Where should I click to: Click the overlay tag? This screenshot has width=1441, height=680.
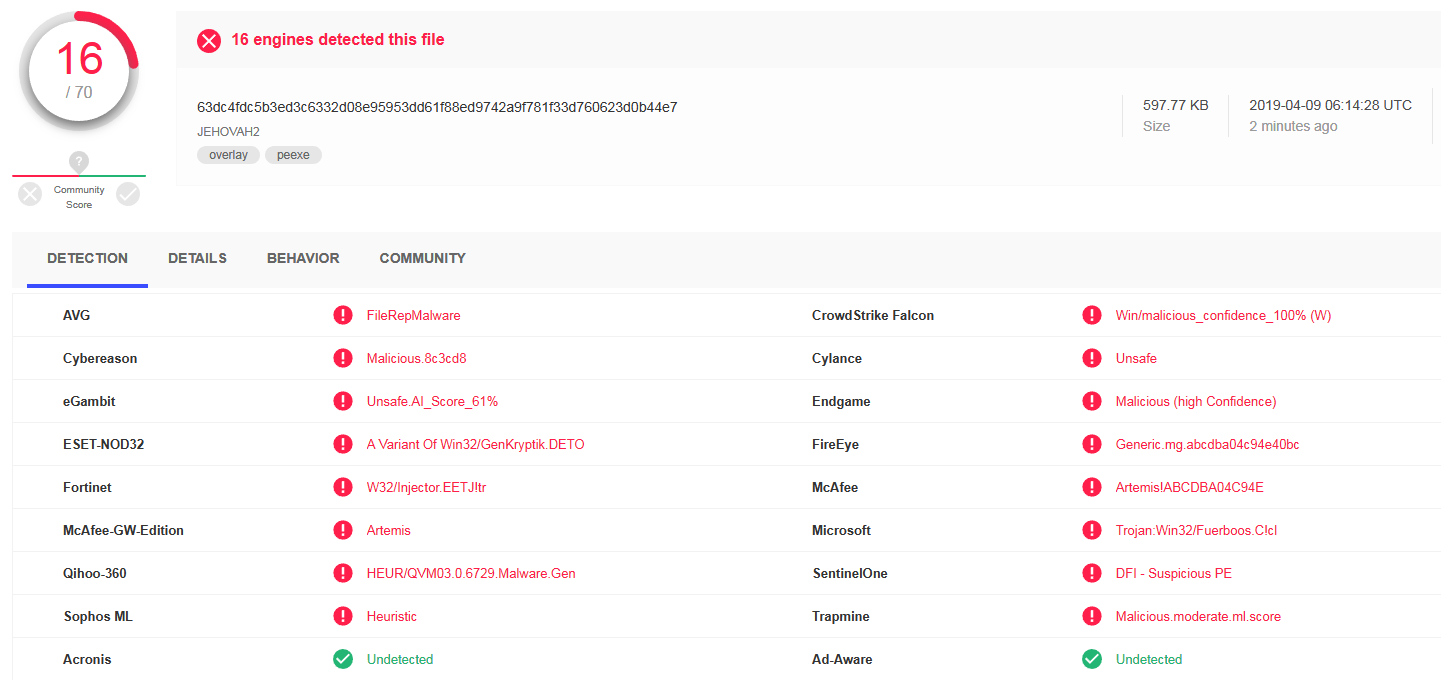[228, 155]
